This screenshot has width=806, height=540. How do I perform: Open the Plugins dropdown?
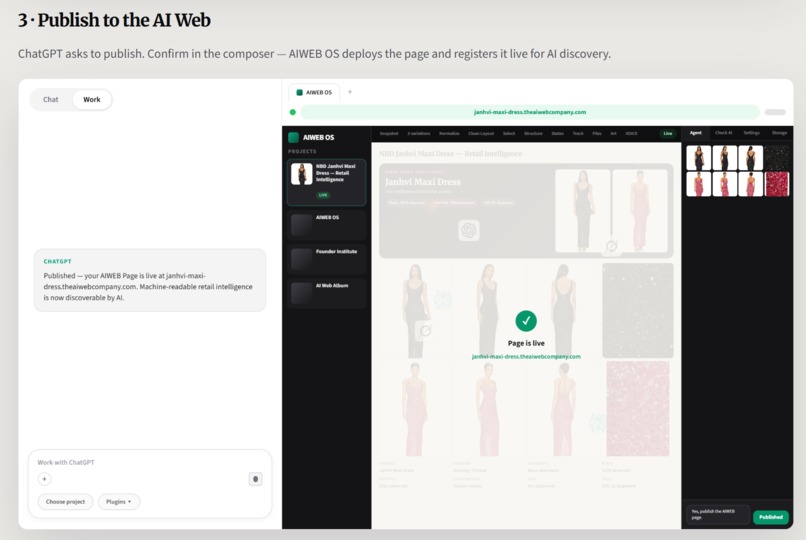click(x=119, y=501)
